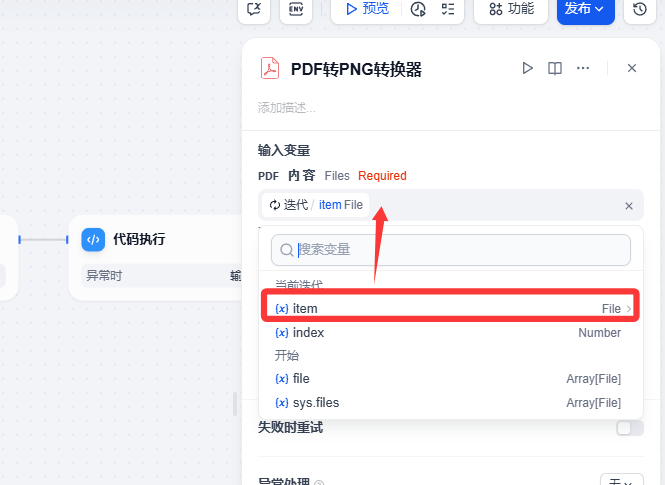
Task: Open the 功能 features button
Action: tap(511, 9)
